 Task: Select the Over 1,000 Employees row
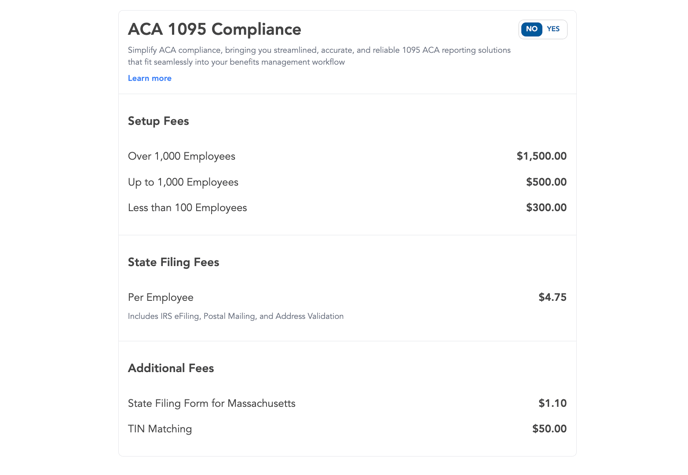pos(347,156)
